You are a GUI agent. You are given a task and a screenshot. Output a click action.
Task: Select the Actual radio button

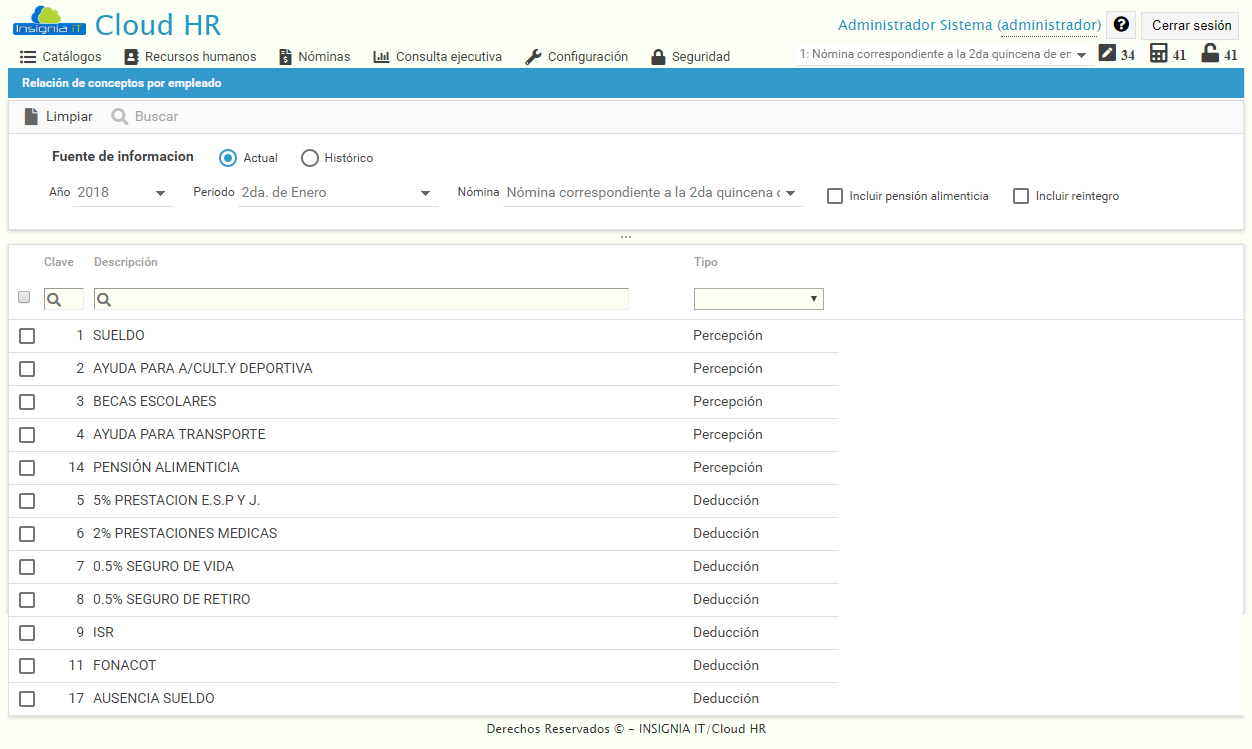[x=227, y=157]
